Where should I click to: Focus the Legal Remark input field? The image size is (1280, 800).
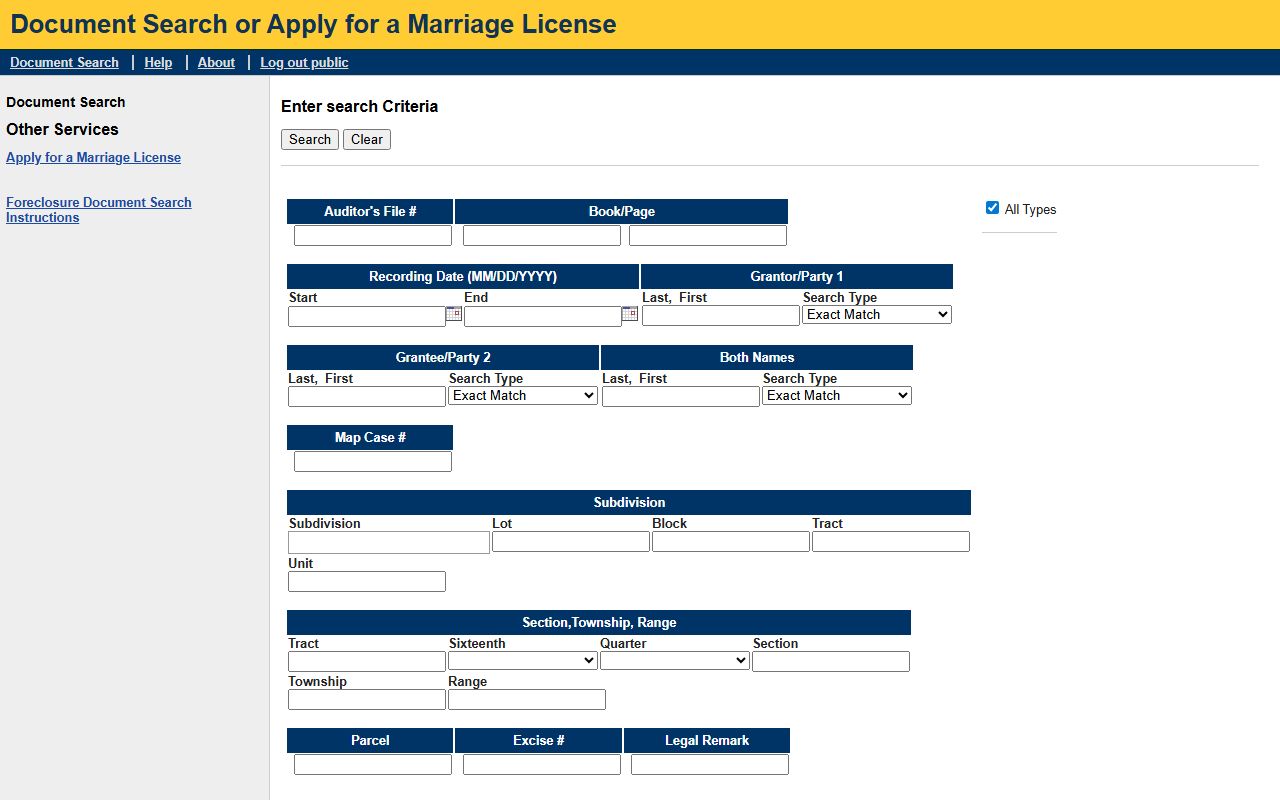[x=710, y=765]
